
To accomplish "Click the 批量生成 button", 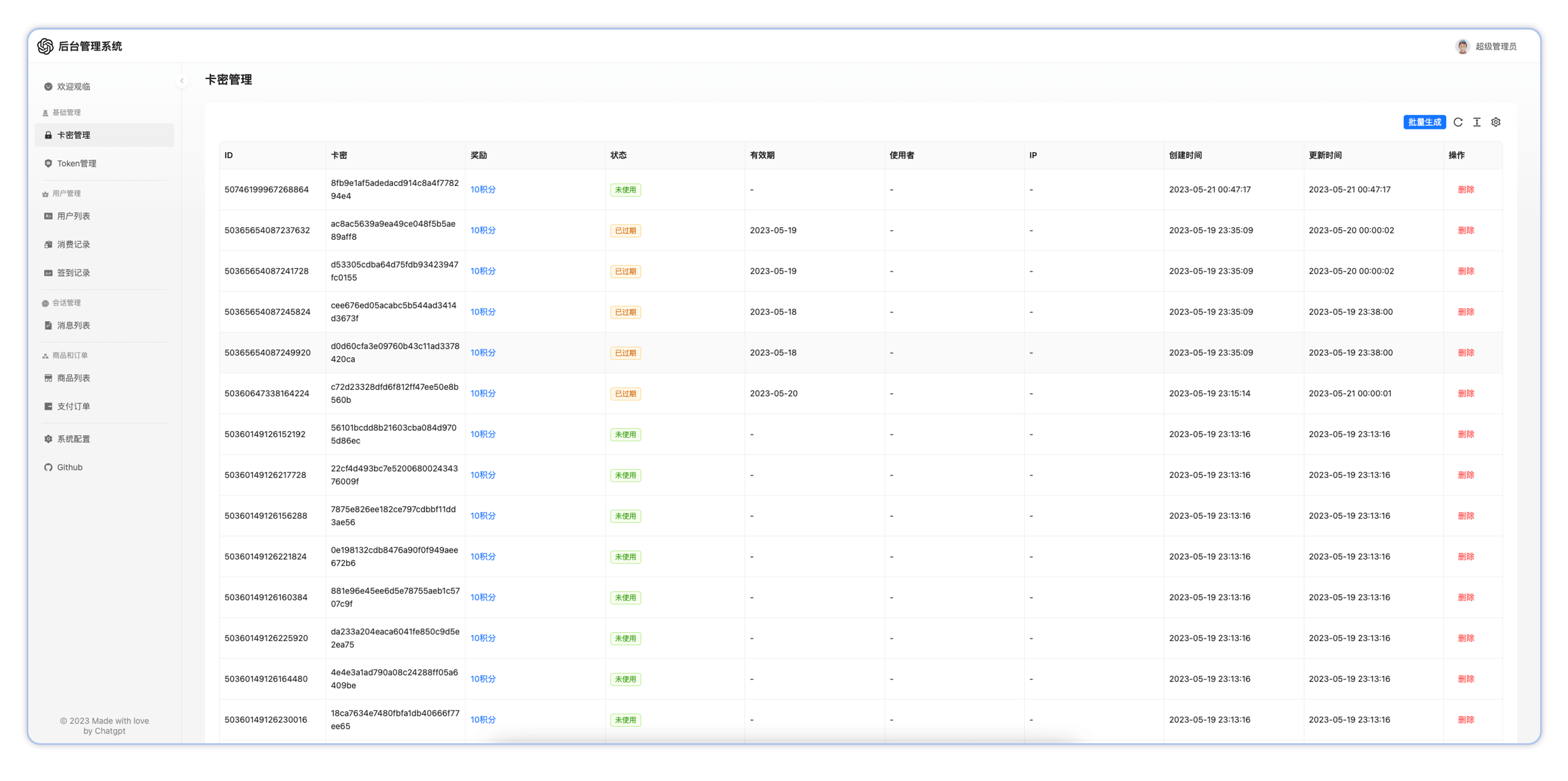I will [x=1424, y=123].
